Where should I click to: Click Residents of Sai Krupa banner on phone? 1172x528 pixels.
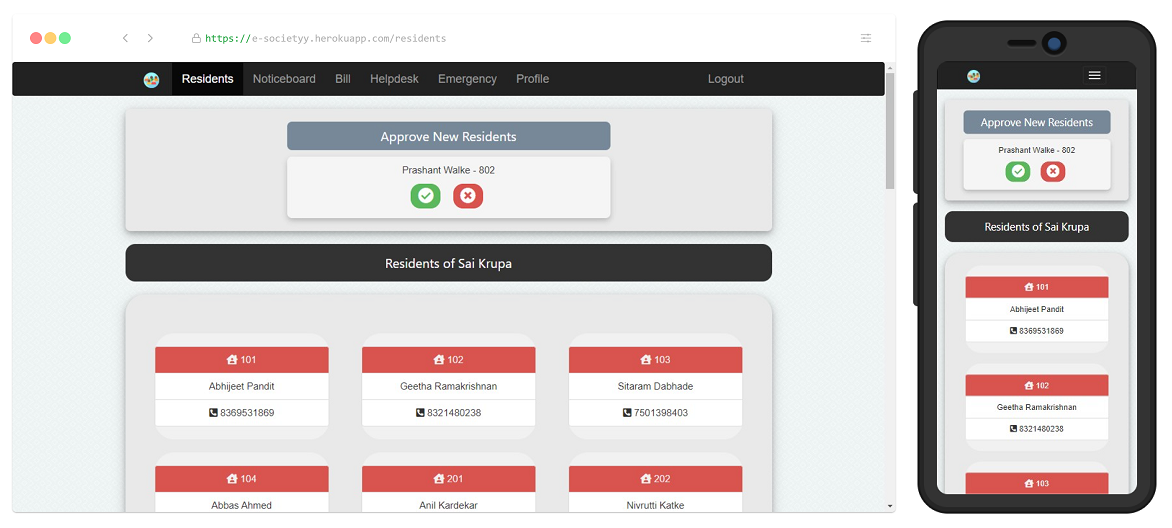tap(1037, 227)
